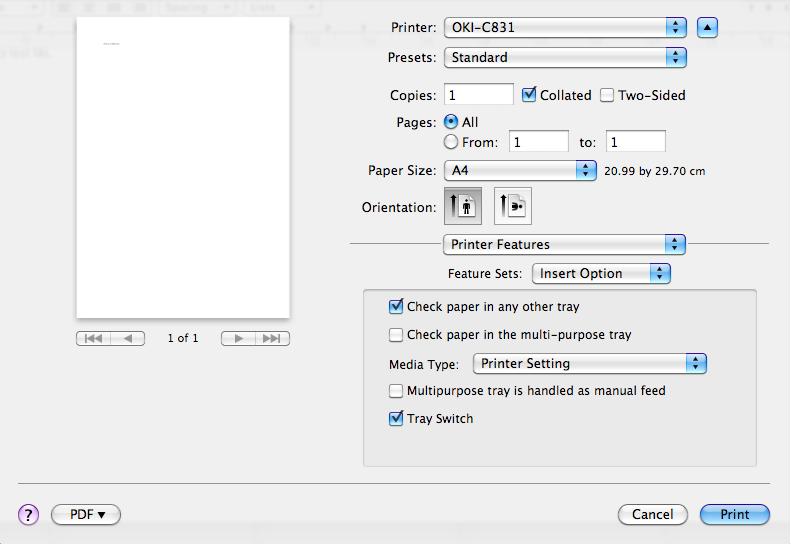This screenshot has height=544, width=791.
Task: Open Media Type dropdown showing Printer Setting
Action: (x=590, y=364)
